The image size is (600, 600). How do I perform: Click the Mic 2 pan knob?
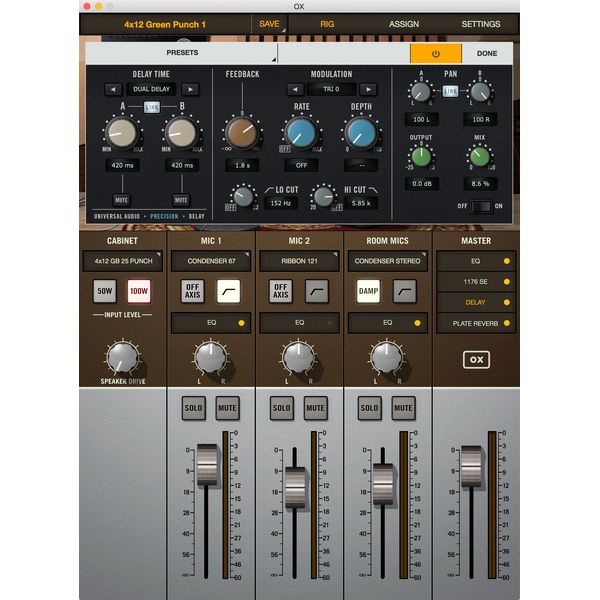(298, 357)
